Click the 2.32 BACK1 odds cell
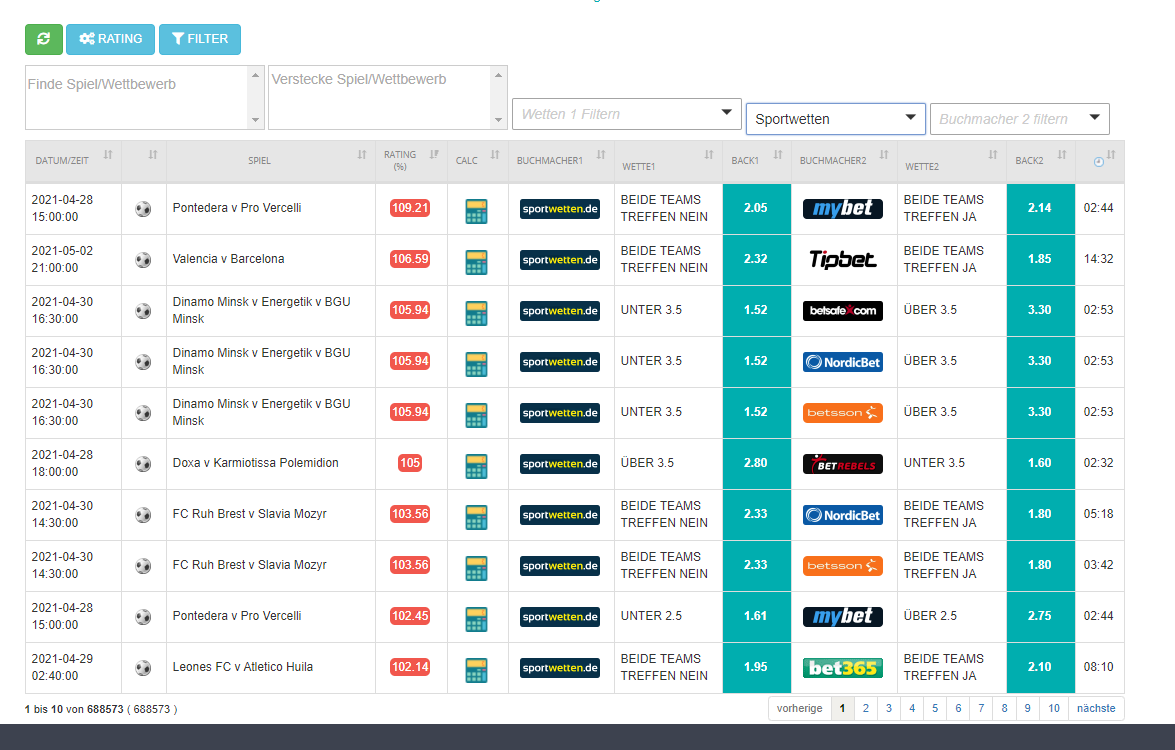 pyautogui.click(x=756, y=259)
